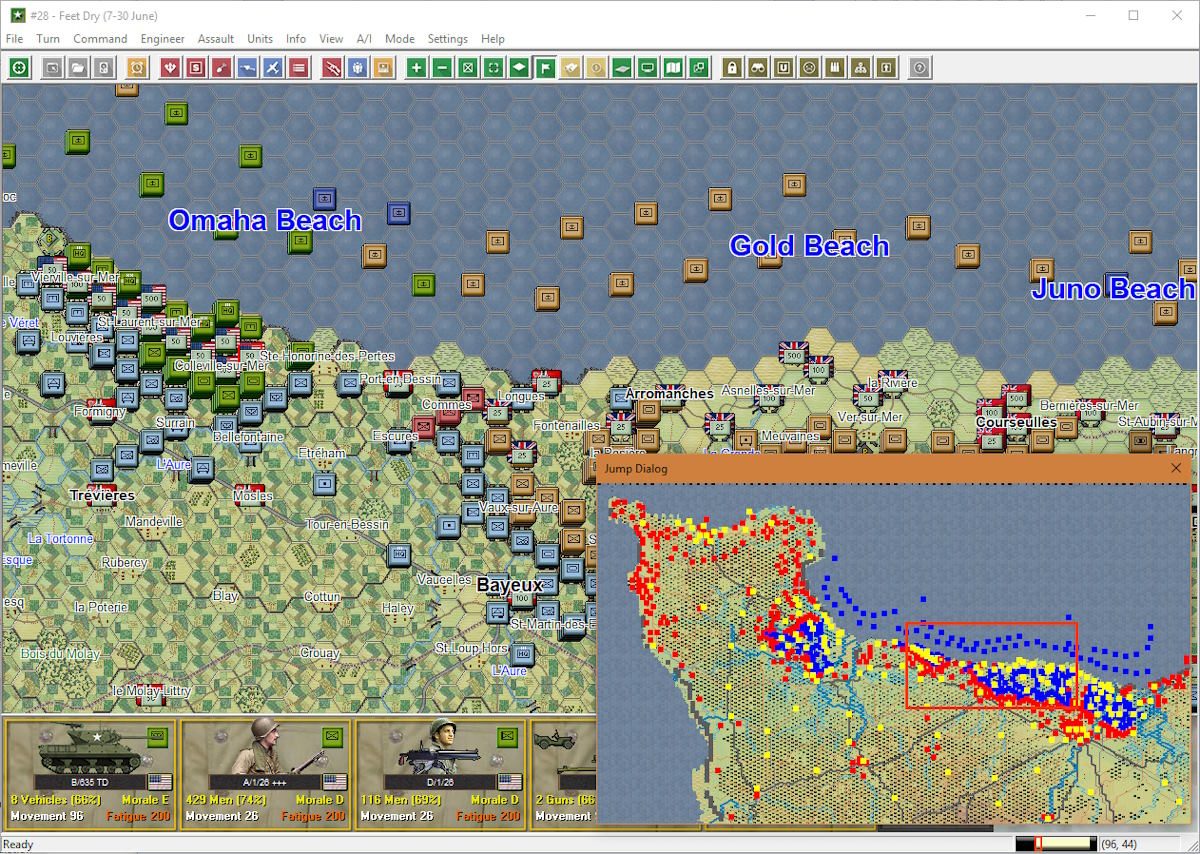Screen dimensions: 1200x854
Task: Select the D/1/26 machine gun unit card
Action: 440,773
